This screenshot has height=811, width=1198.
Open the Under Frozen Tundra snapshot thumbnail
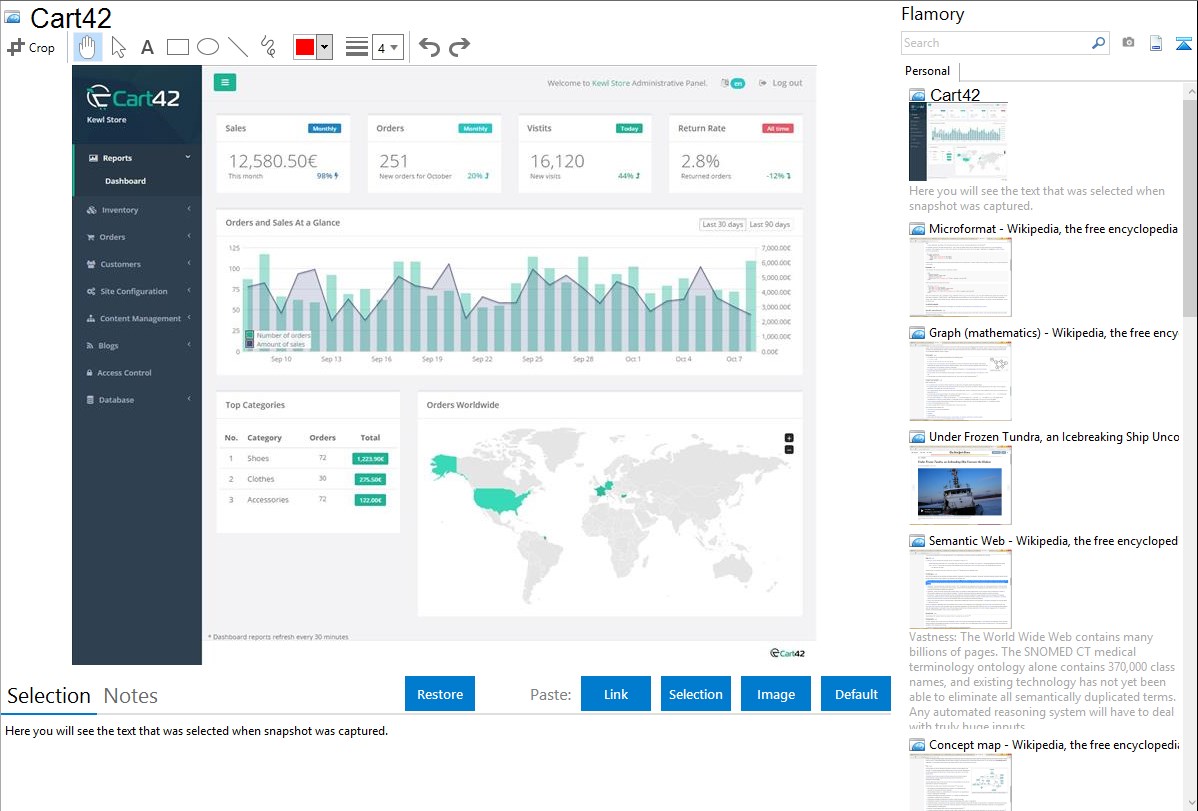(960, 485)
